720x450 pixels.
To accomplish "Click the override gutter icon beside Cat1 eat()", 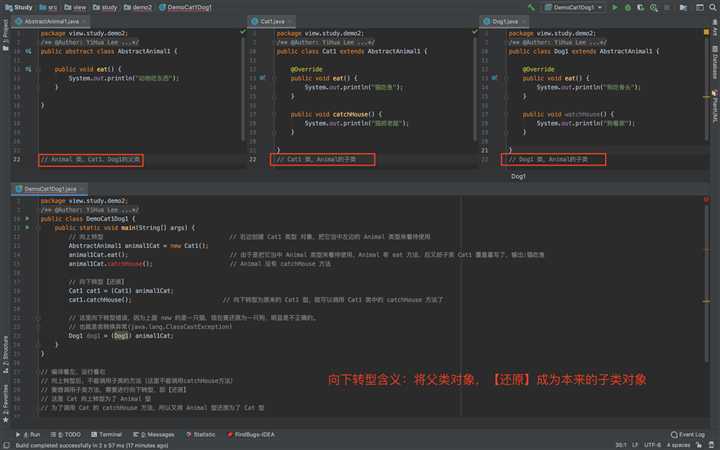I will (x=262, y=77).
